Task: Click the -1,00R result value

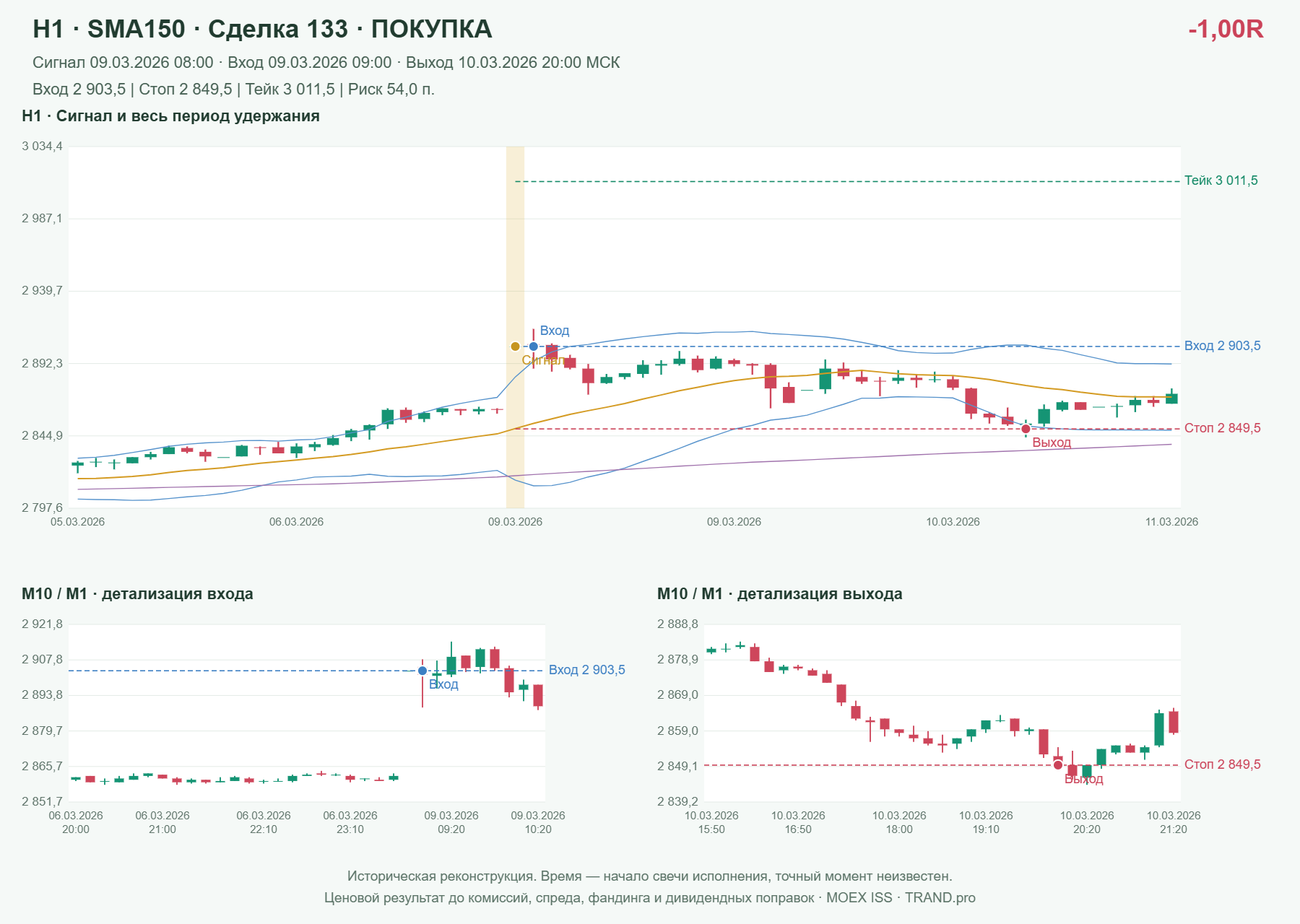Action: 1226,29
